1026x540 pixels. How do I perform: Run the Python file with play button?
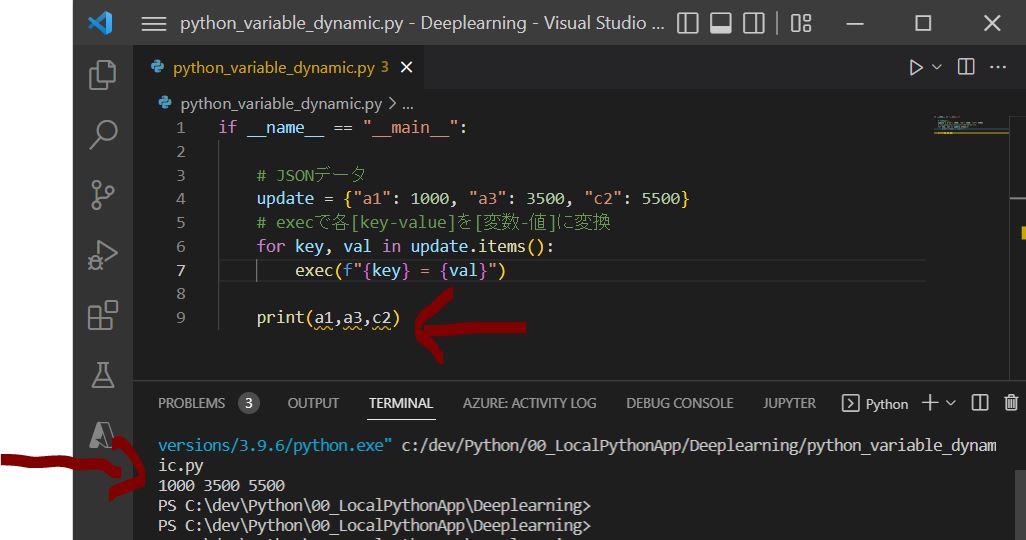click(915, 68)
